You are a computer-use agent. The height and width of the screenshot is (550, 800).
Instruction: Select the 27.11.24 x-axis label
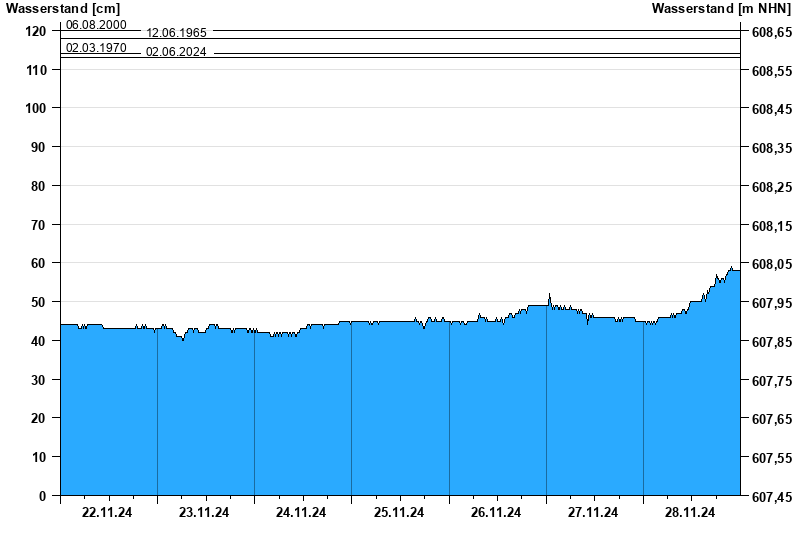click(593, 513)
